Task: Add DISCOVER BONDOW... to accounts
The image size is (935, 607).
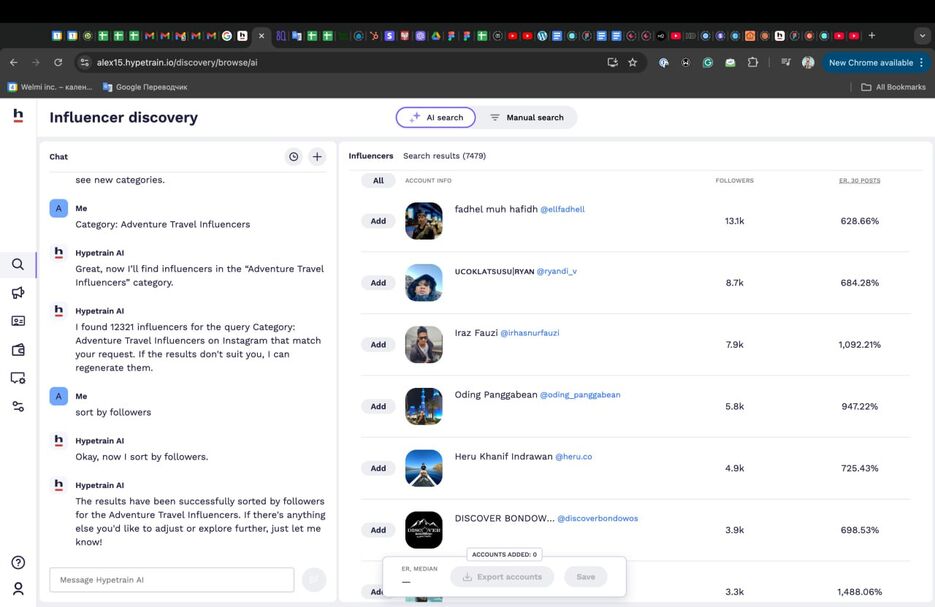Action: (378, 530)
